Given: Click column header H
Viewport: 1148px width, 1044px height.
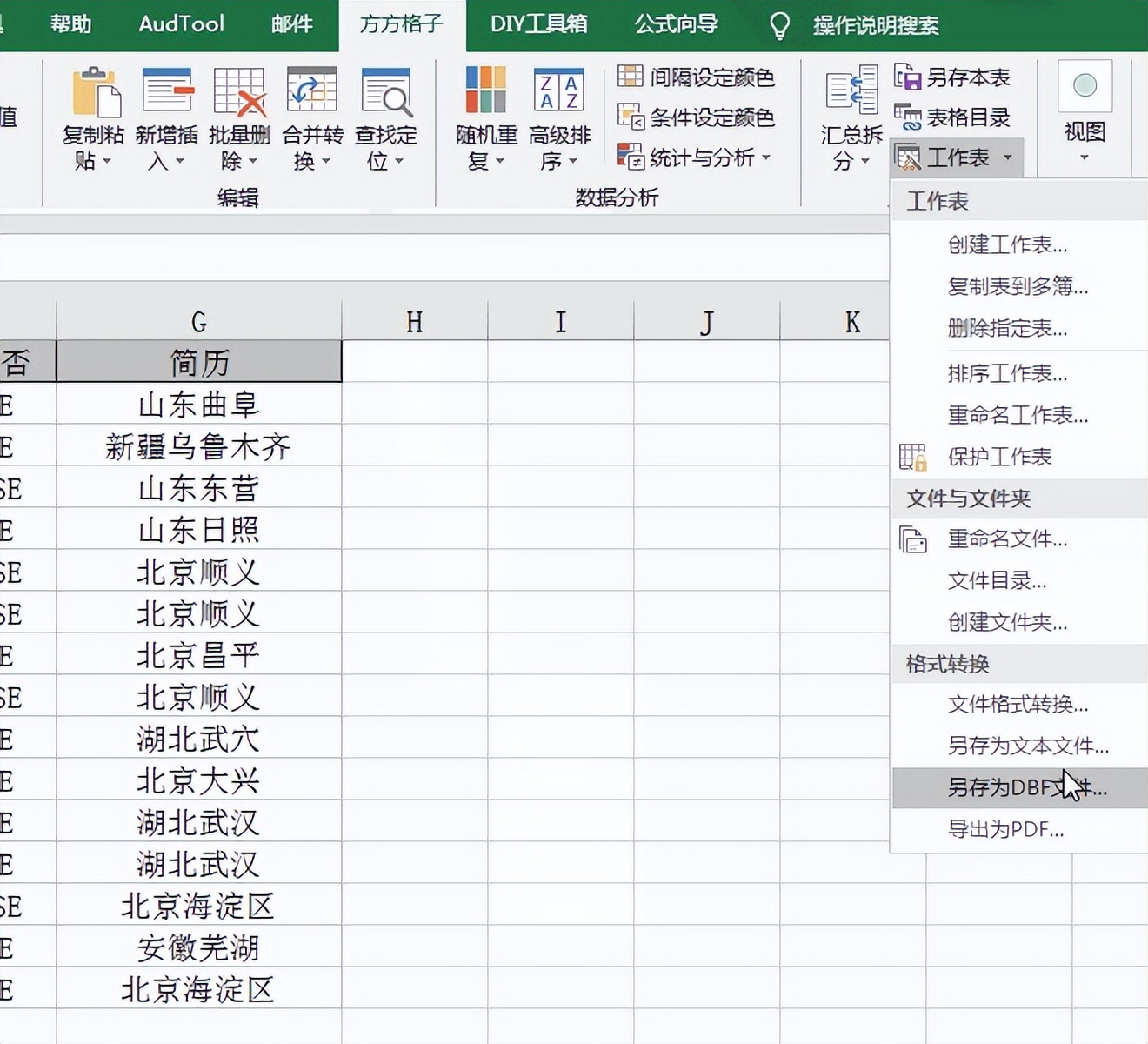Looking at the screenshot, I should point(415,321).
